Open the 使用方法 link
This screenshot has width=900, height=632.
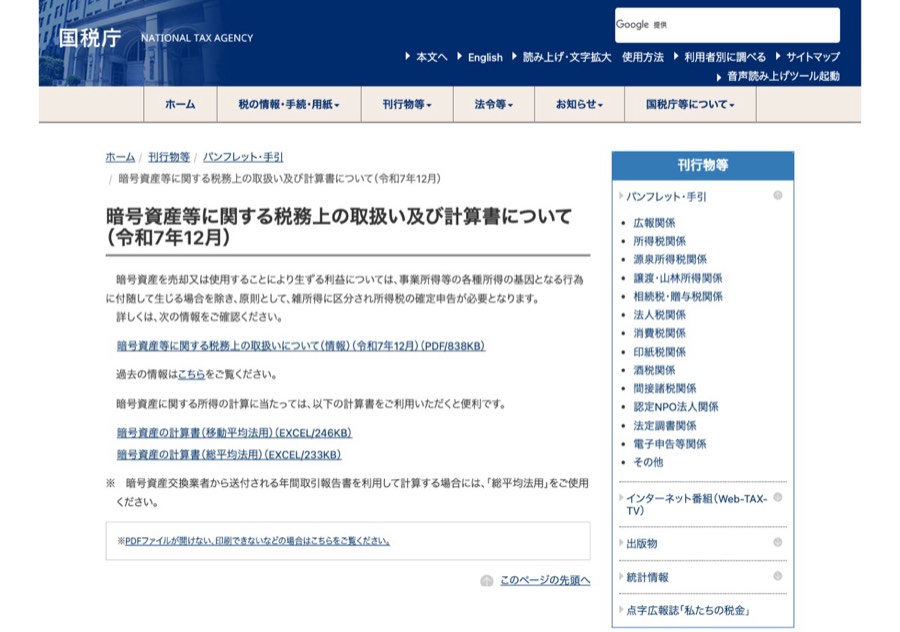(642, 57)
